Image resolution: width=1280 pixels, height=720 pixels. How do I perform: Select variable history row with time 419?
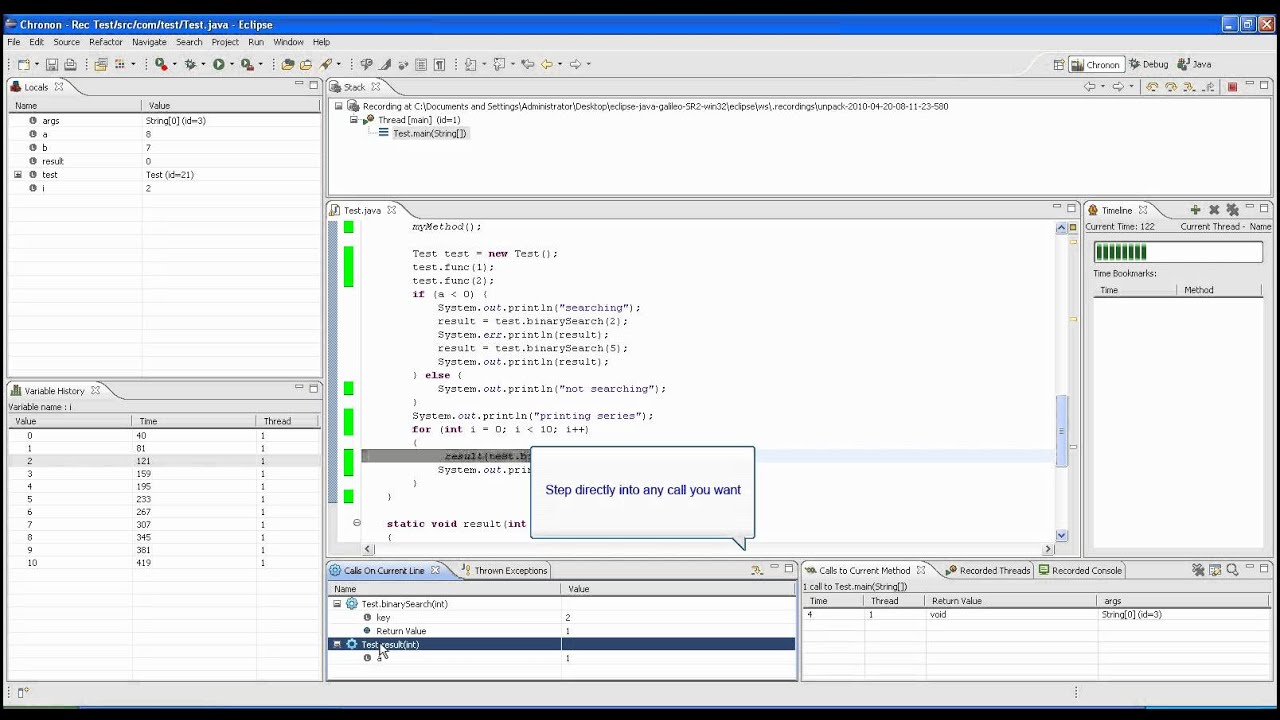pos(164,563)
